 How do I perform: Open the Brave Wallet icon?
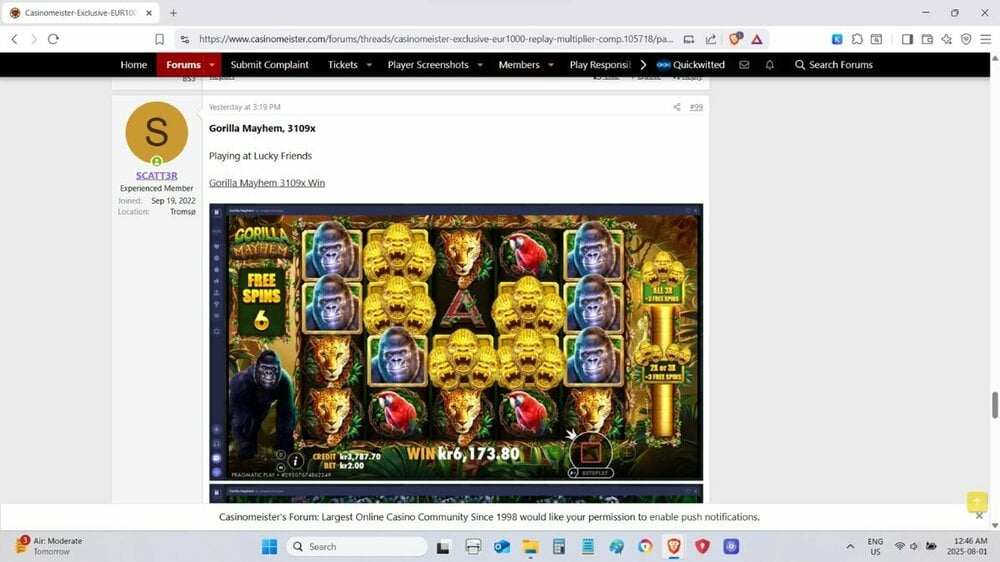point(927,39)
